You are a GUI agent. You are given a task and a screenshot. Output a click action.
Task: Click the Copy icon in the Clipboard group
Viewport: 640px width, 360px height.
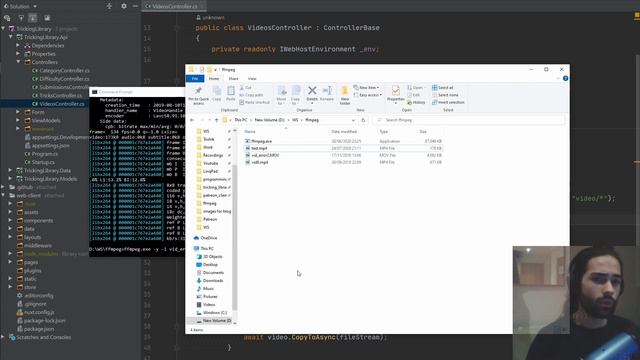(217, 93)
